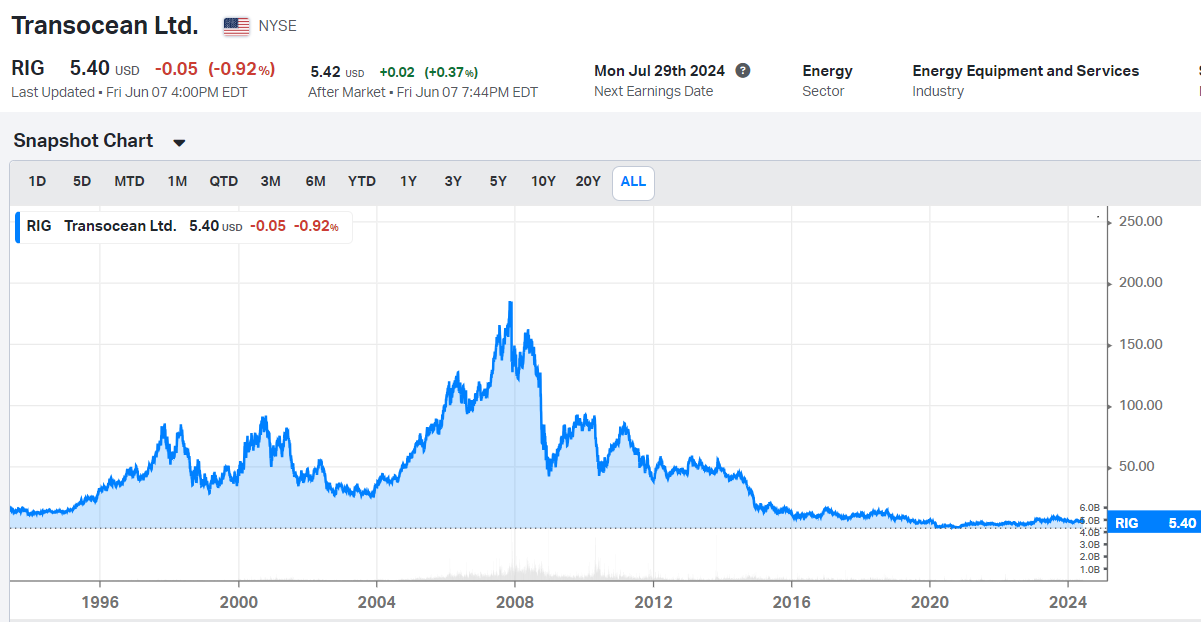The width and height of the screenshot is (1201, 622).
Task: Open the earnings date help question-mark icon
Action: pos(743,70)
